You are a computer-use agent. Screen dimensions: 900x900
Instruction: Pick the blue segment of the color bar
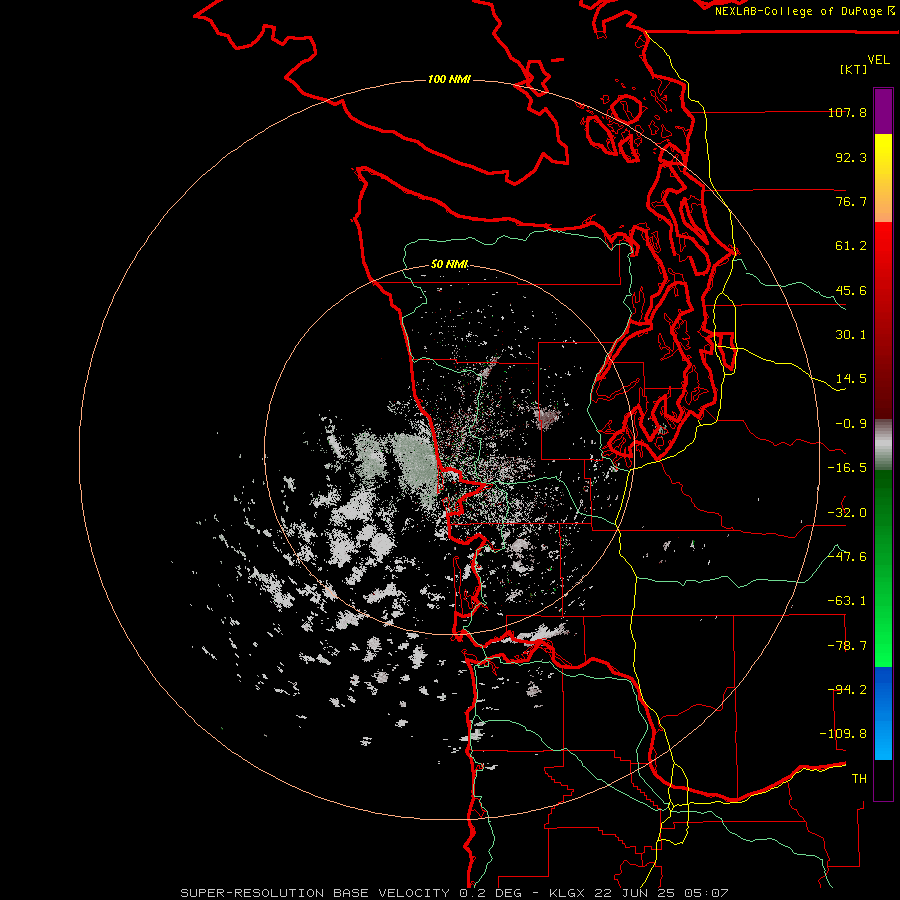pos(883,713)
